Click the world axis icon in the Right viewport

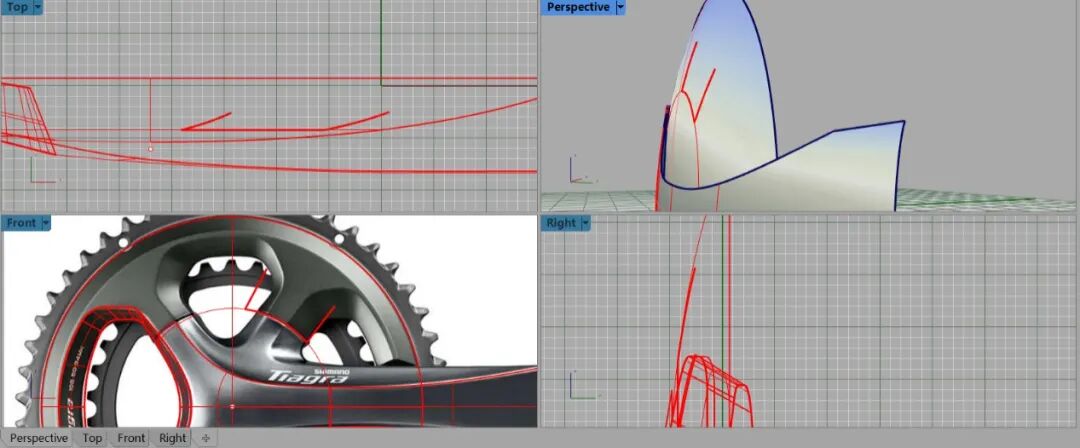coord(585,386)
